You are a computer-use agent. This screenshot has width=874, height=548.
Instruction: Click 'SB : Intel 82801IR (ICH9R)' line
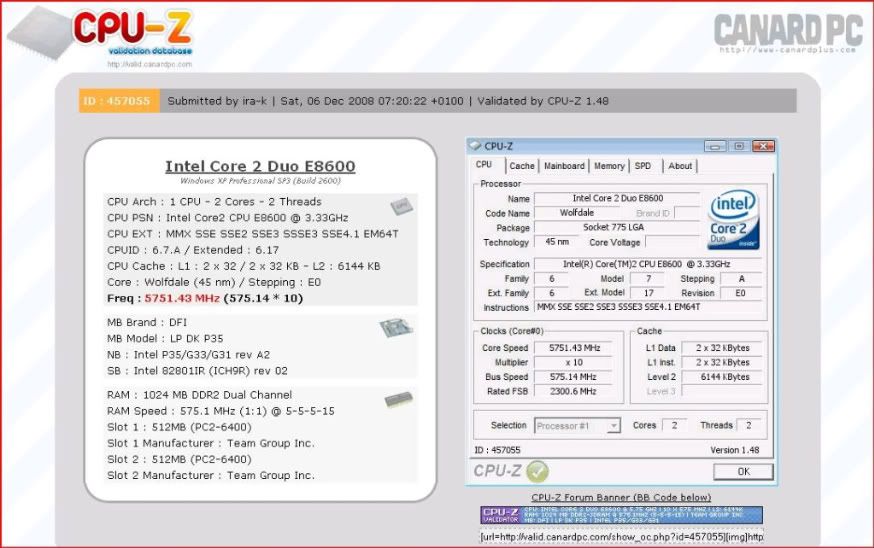197,371
